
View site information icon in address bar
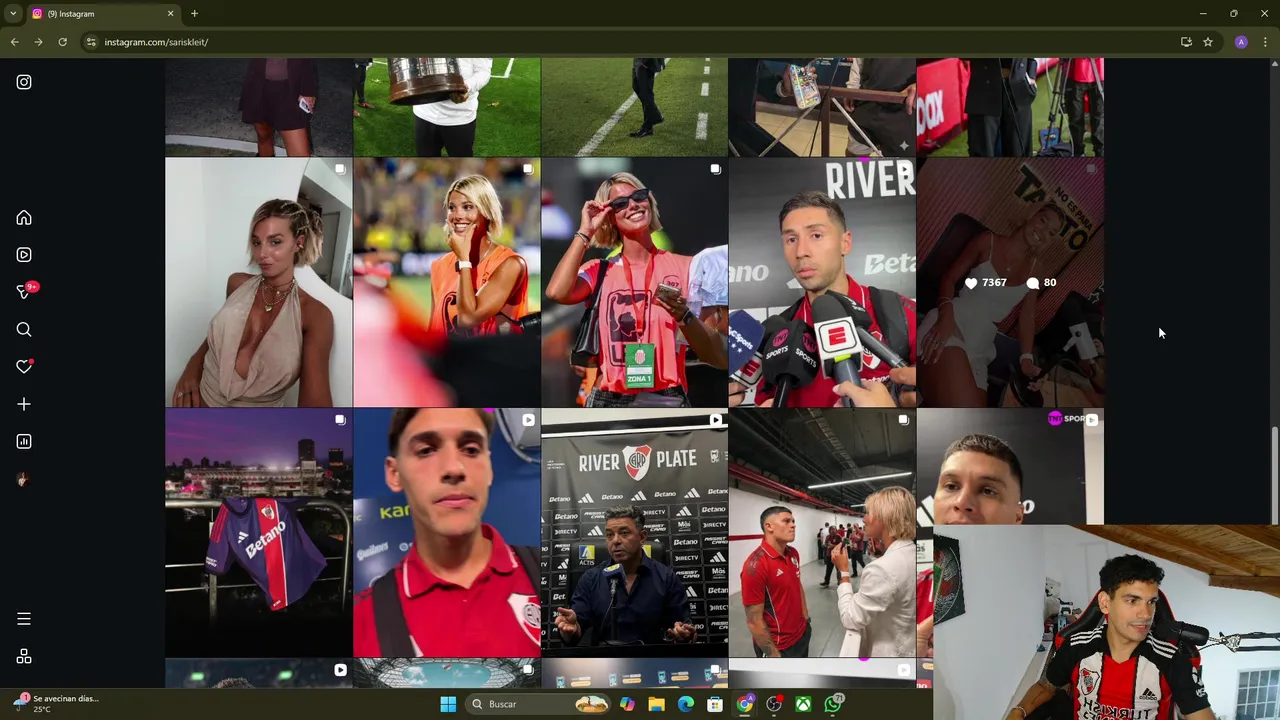pos(91,42)
